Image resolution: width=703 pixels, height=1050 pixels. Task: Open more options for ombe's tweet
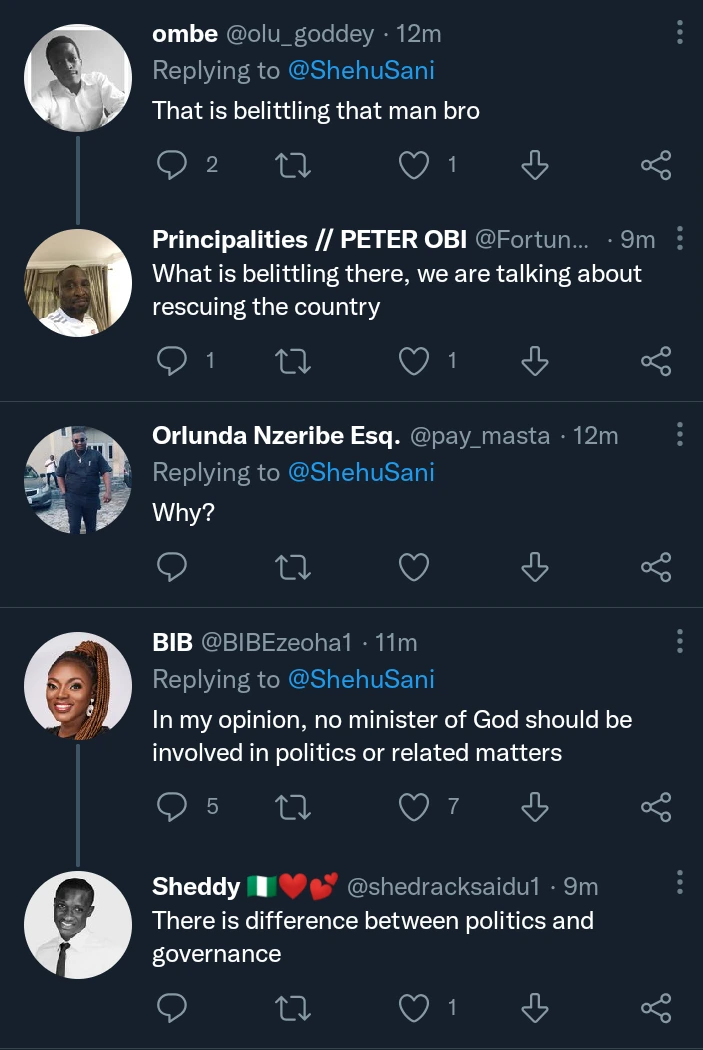point(680,34)
